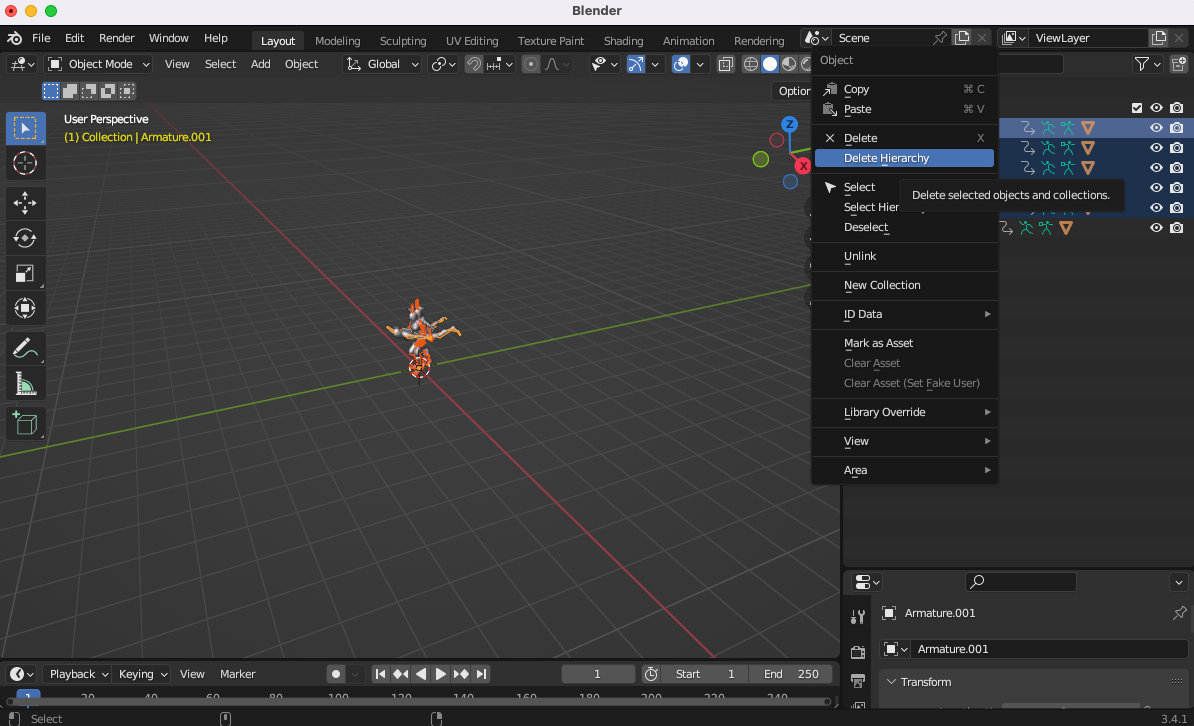This screenshot has height=726, width=1194.
Task: Switch to the Sculpting workspace tab
Action: 403,40
